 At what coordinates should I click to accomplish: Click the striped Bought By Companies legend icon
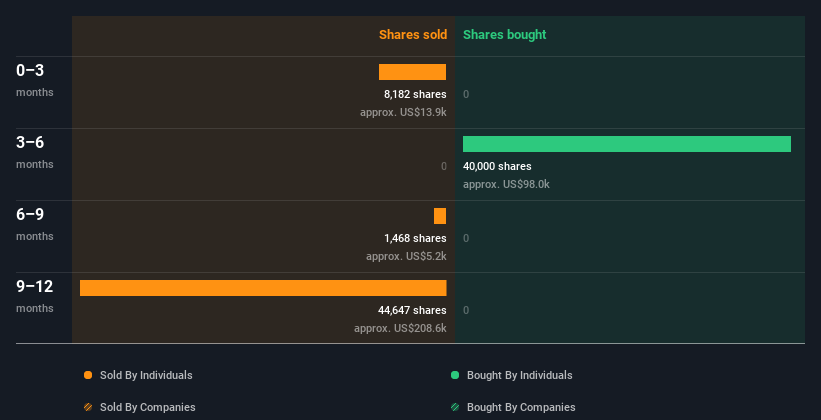pos(455,407)
